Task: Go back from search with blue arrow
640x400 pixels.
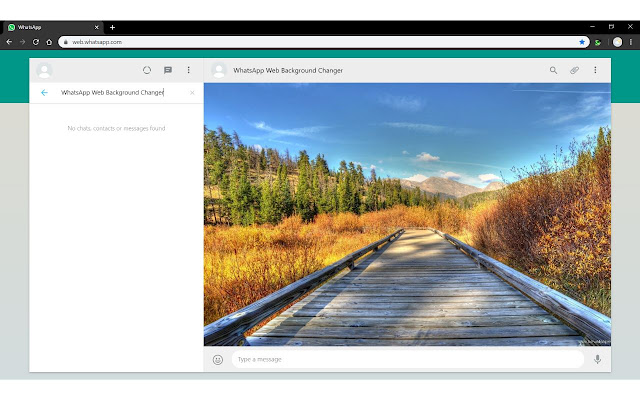Action: coord(44,93)
